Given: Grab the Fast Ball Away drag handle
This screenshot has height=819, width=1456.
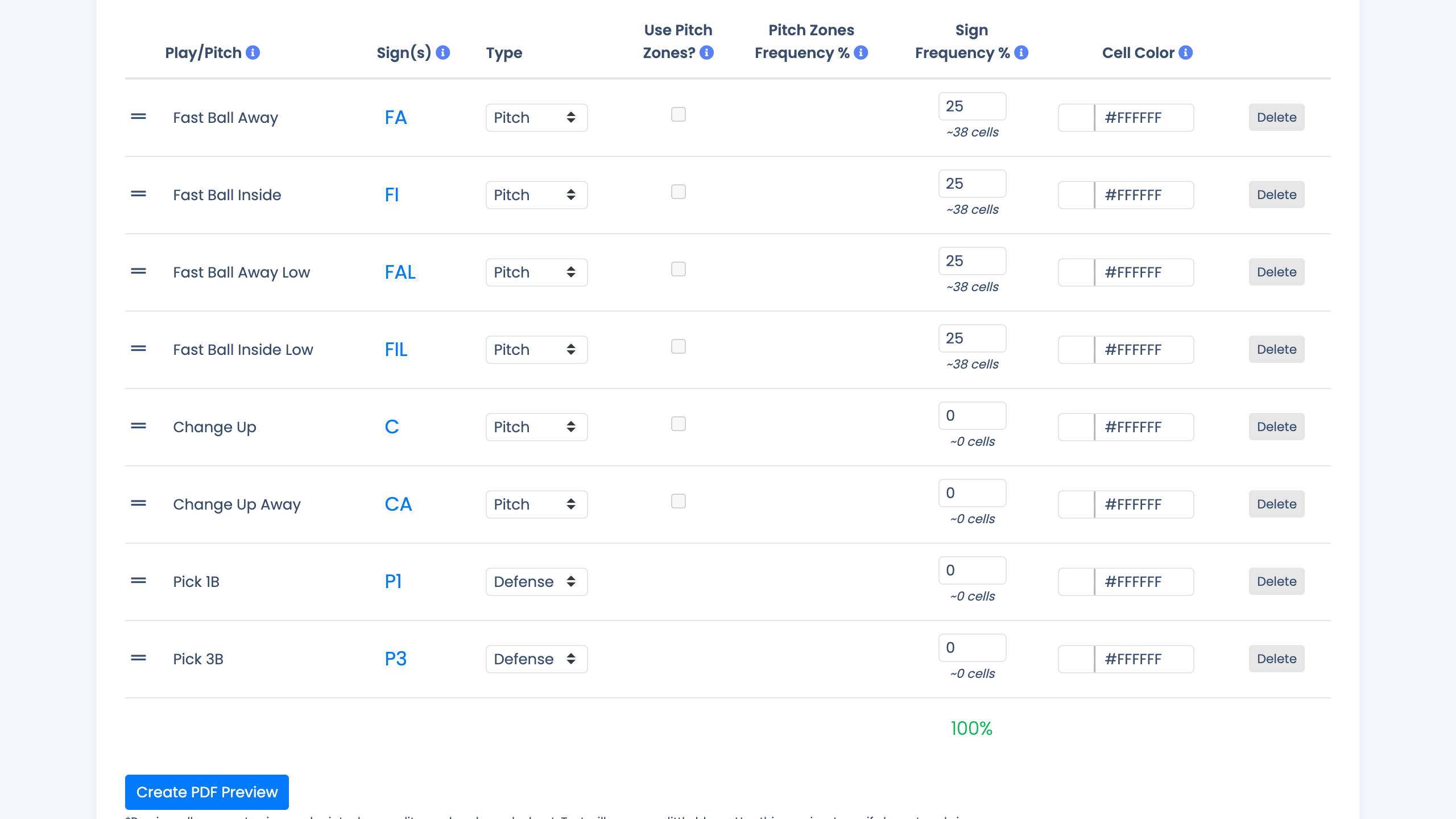Looking at the screenshot, I should tap(138, 117).
